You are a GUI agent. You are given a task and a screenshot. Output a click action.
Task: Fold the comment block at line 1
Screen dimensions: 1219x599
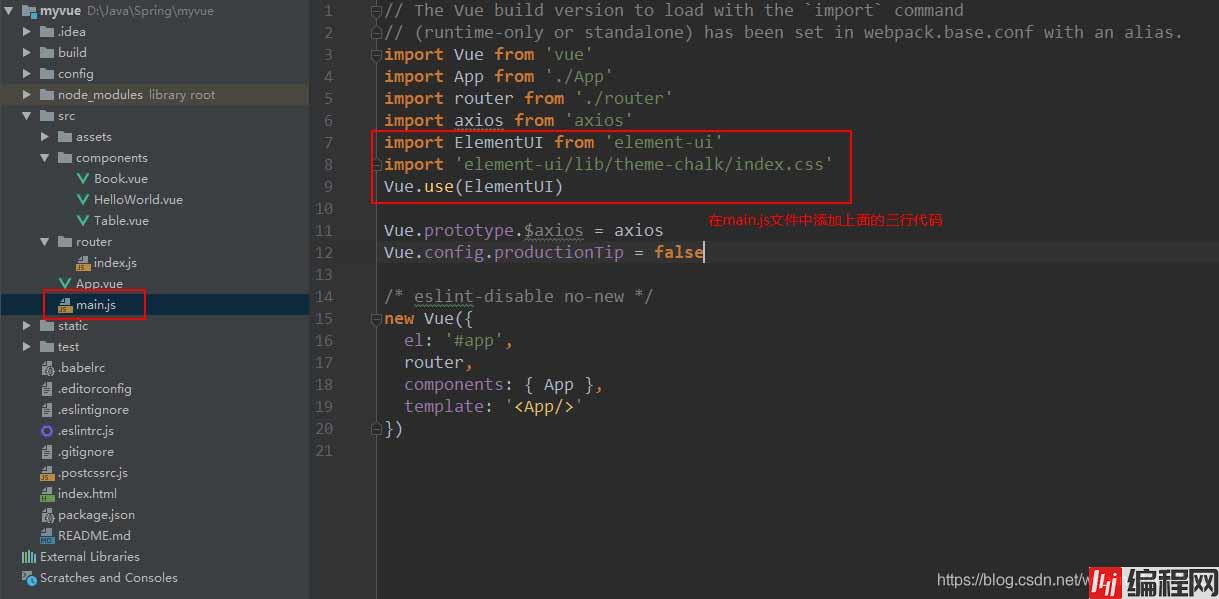click(x=376, y=11)
